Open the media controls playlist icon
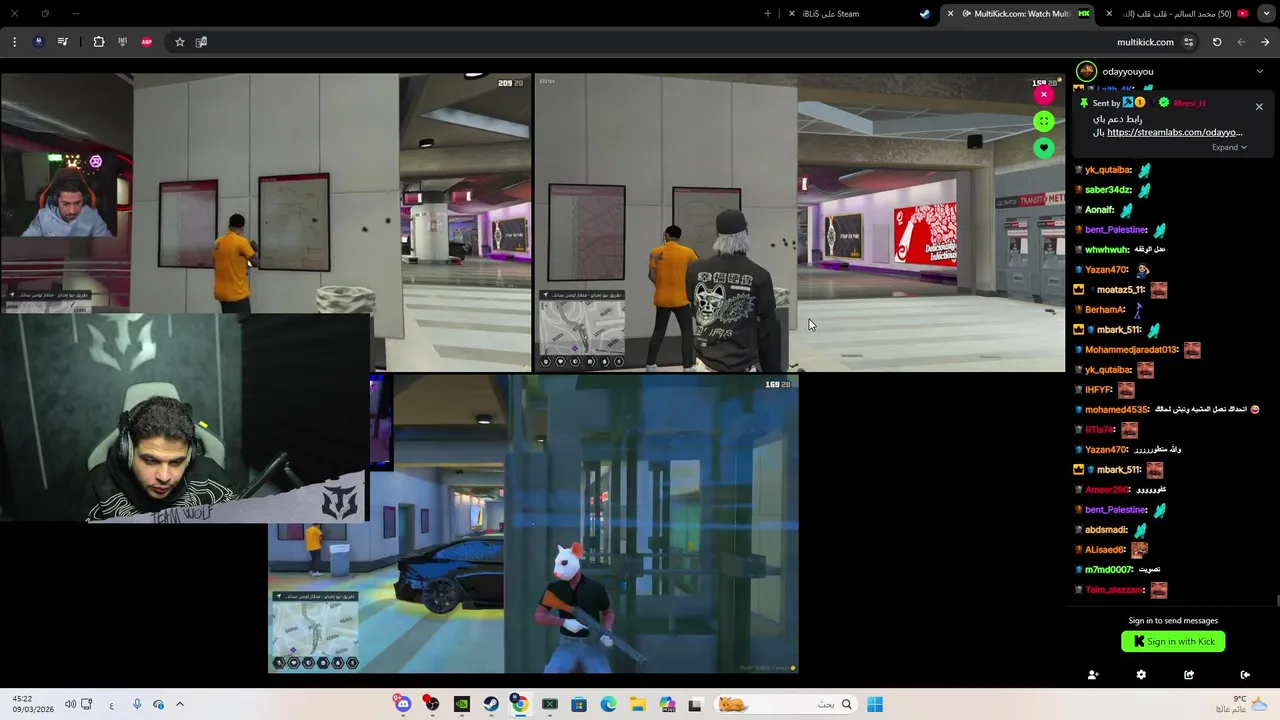 (x=63, y=42)
